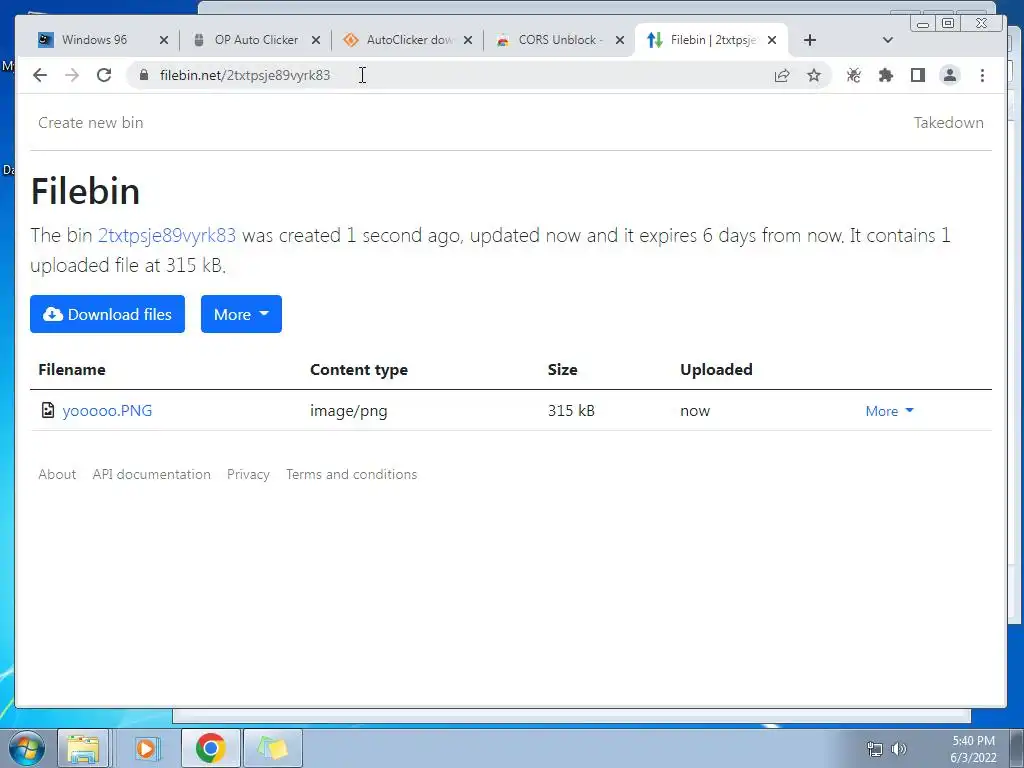Launch Windows Media Player from the taskbar

tap(148, 748)
